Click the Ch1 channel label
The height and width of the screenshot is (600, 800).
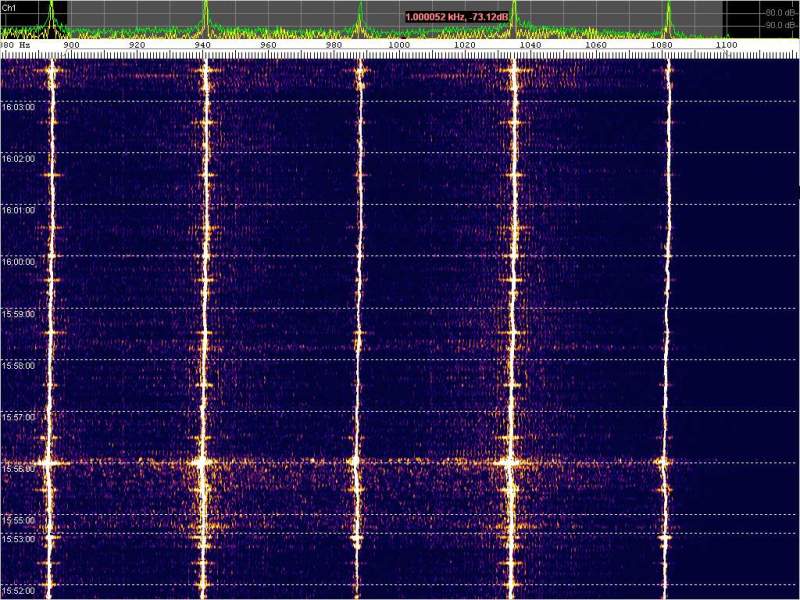coord(9,6)
